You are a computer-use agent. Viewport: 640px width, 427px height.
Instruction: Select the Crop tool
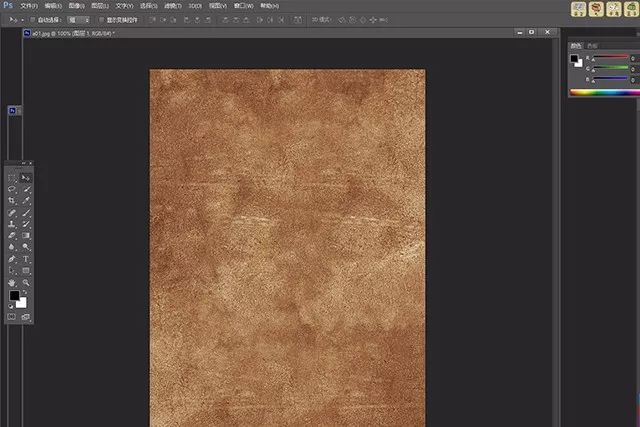[12, 201]
